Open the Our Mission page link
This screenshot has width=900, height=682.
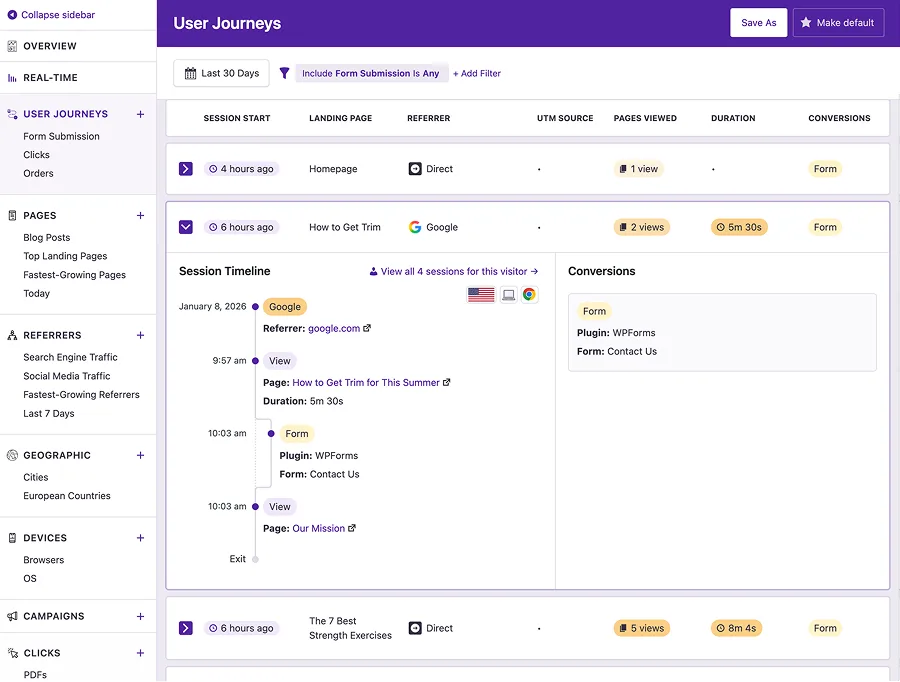(x=319, y=528)
